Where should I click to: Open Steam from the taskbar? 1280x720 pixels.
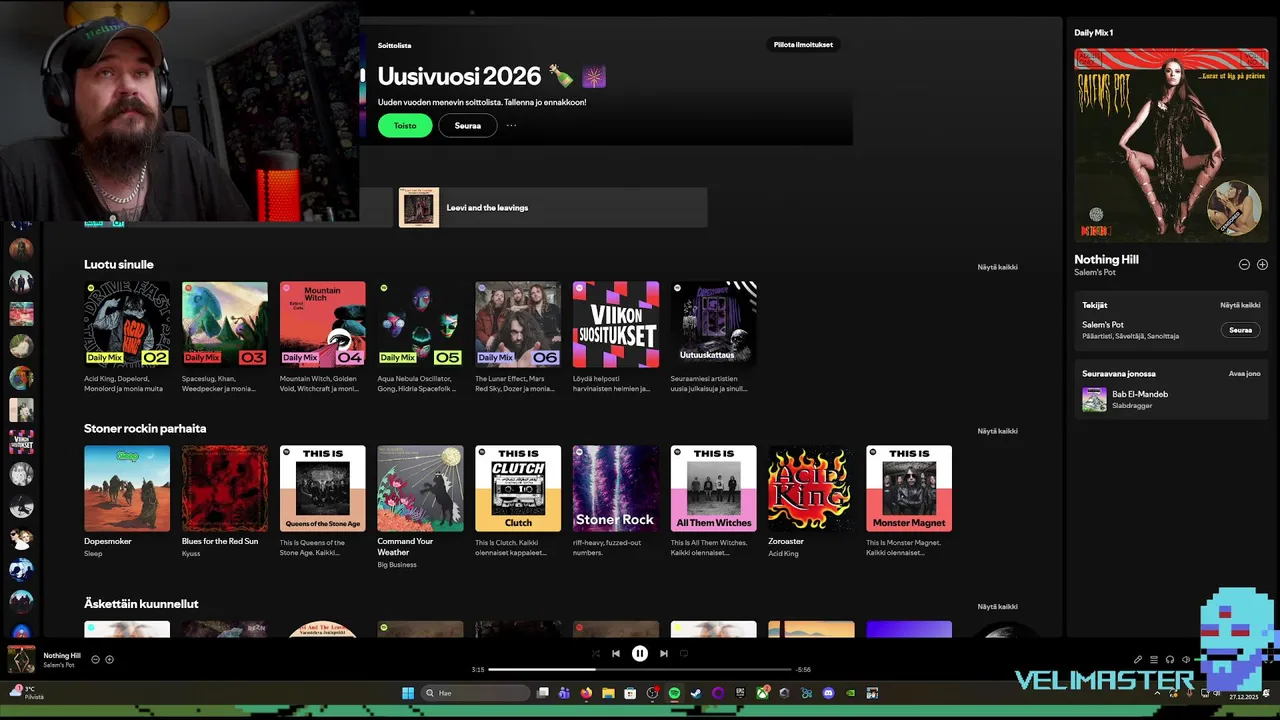click(x=696, y=693)
